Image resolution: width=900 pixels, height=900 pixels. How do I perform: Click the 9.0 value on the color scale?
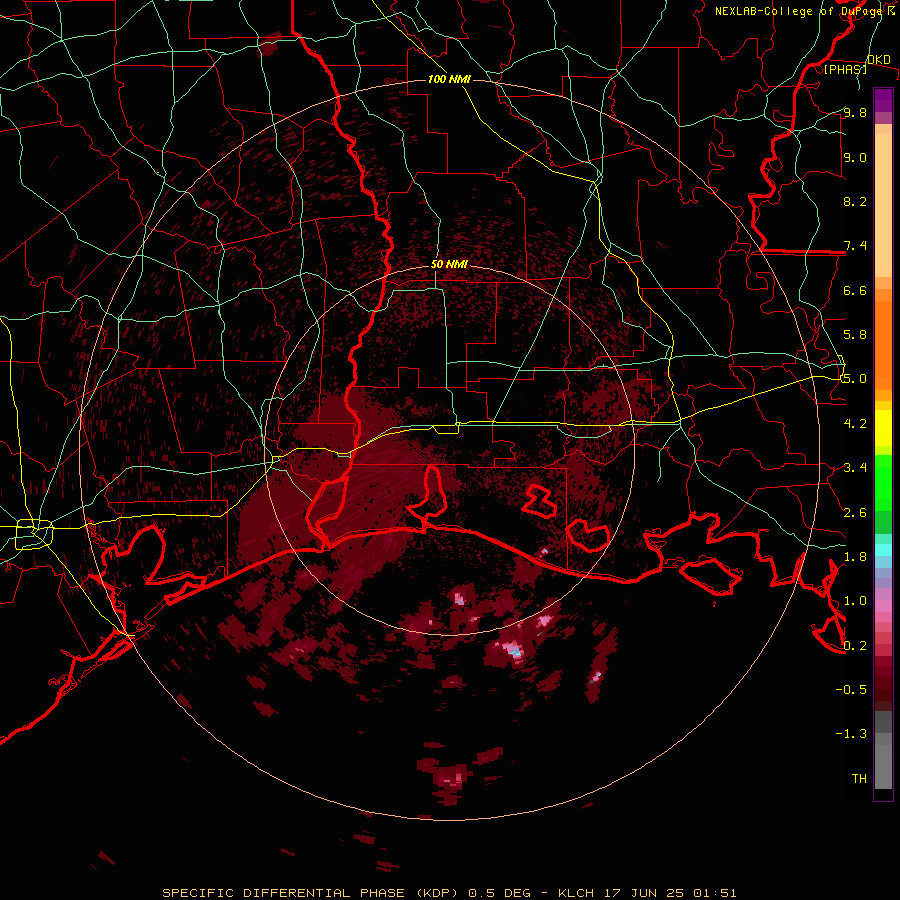coord(855,157)
